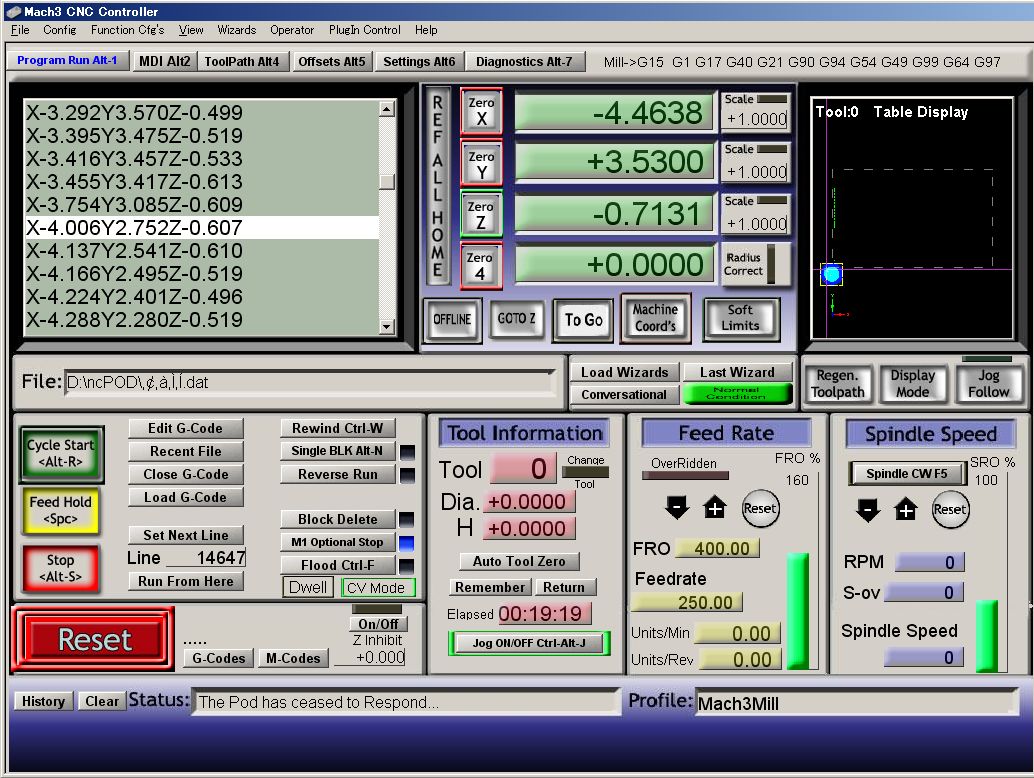Toggle Single BLK Alt-N
The width and height of the screenshot is (1034, 778).
[x=337, y=451]
